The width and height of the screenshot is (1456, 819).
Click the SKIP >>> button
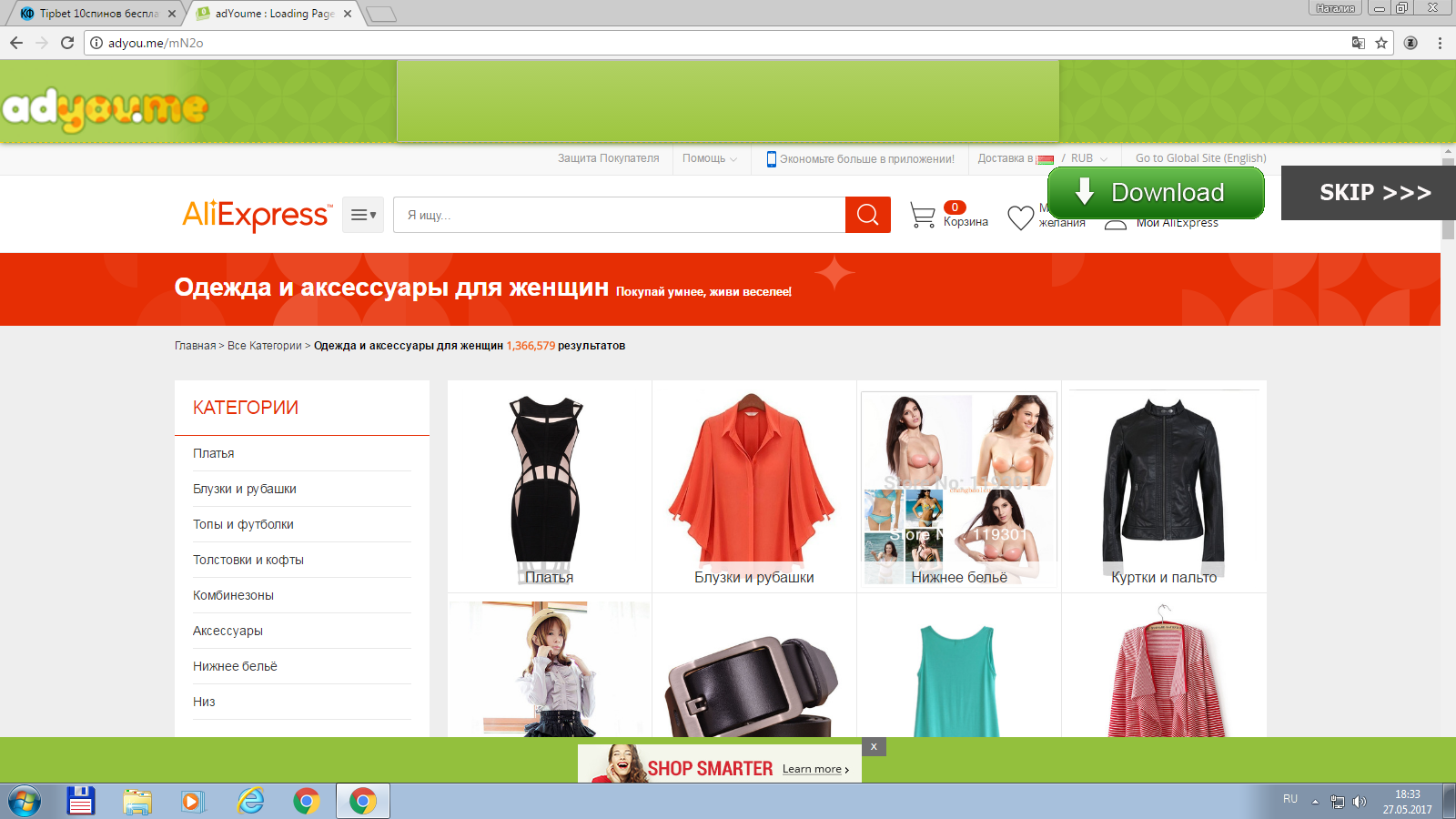[x=1369, y=193]
